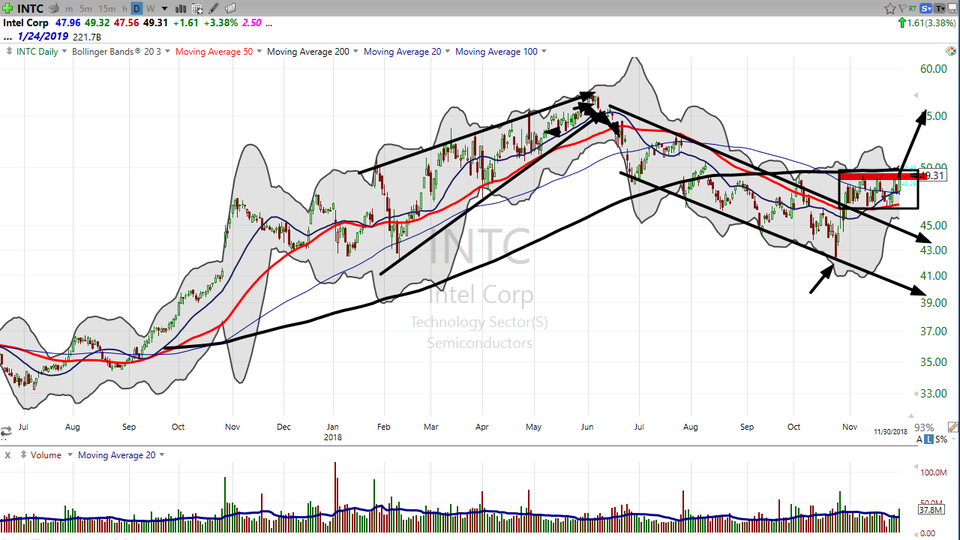This screenshot has width=960, height=540.
Task: Click the favorite star icon
Action: pos(890,8)
